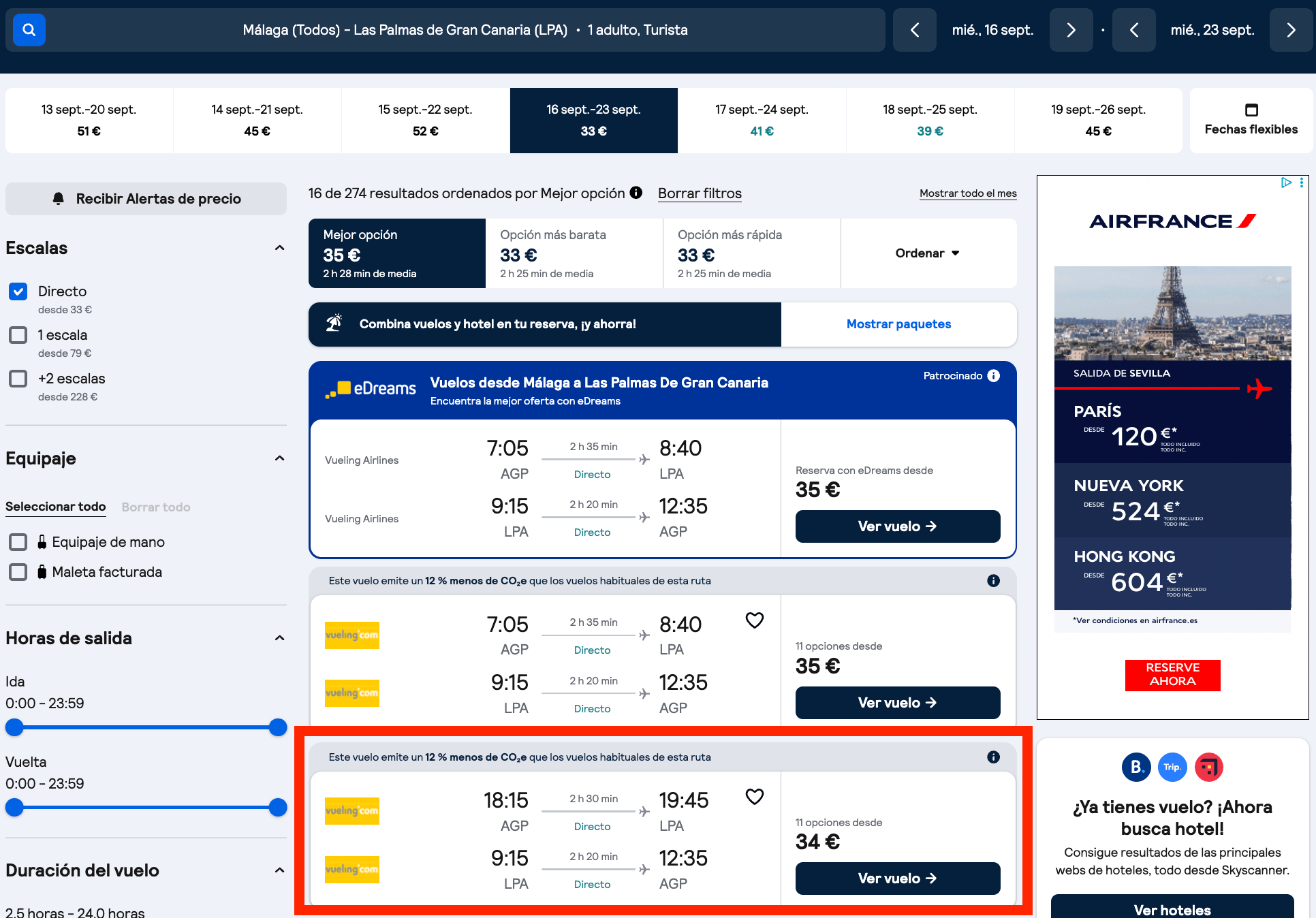1316x918 pixels.
Task: Click RESERVE AHORA in Air France ad
Action: coord(1172,675)
